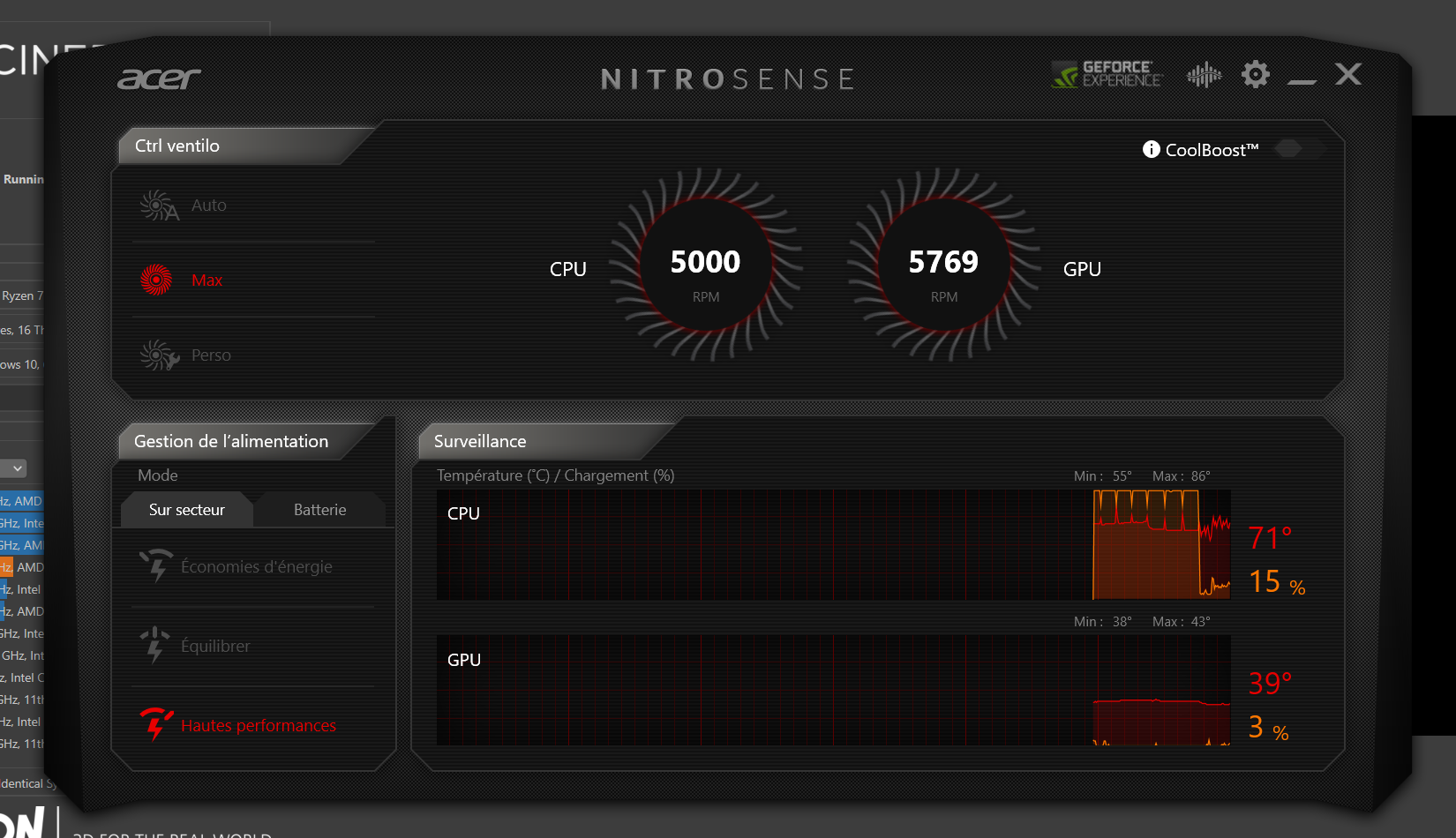1456x838 pixels.
Task: Select the Perso custom fan icon
Action: click(158, 355)
